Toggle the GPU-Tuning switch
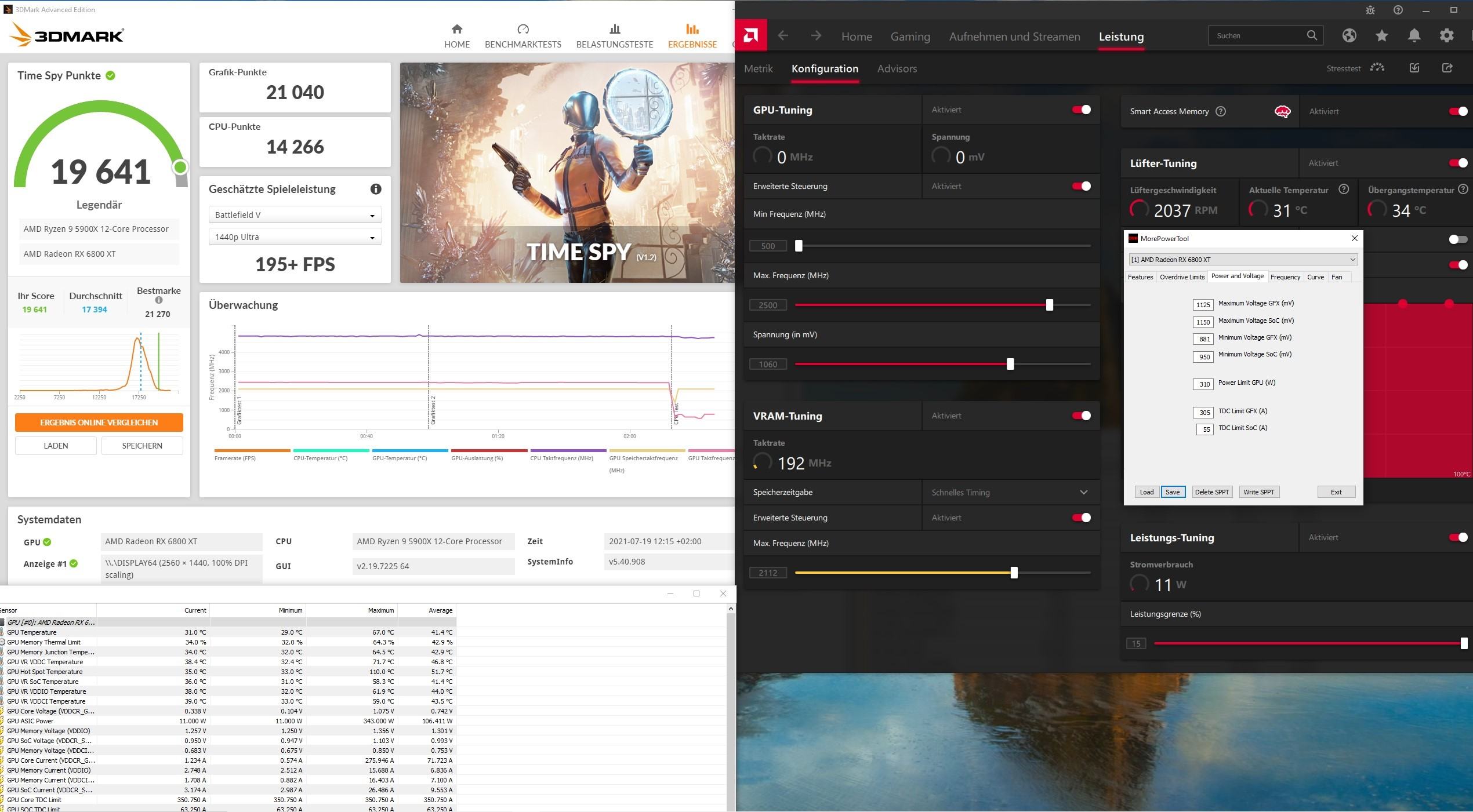1473x812 pixels. pos(1081,110)
